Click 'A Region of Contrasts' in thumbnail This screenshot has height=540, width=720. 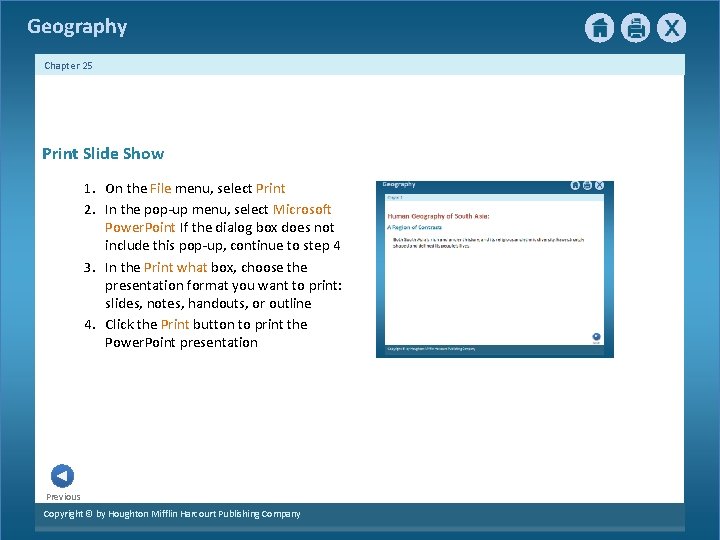click(x=415, y=227)
